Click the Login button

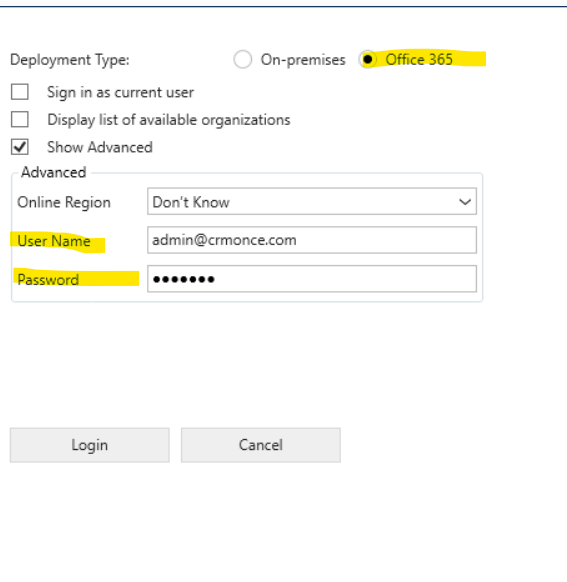coord(90,445)
